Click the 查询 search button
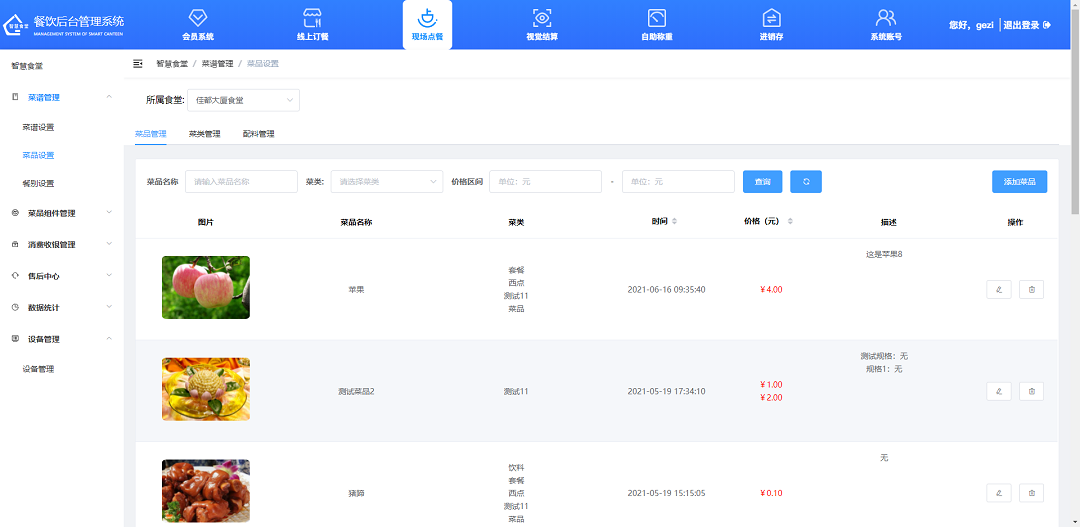 (762, 181)
